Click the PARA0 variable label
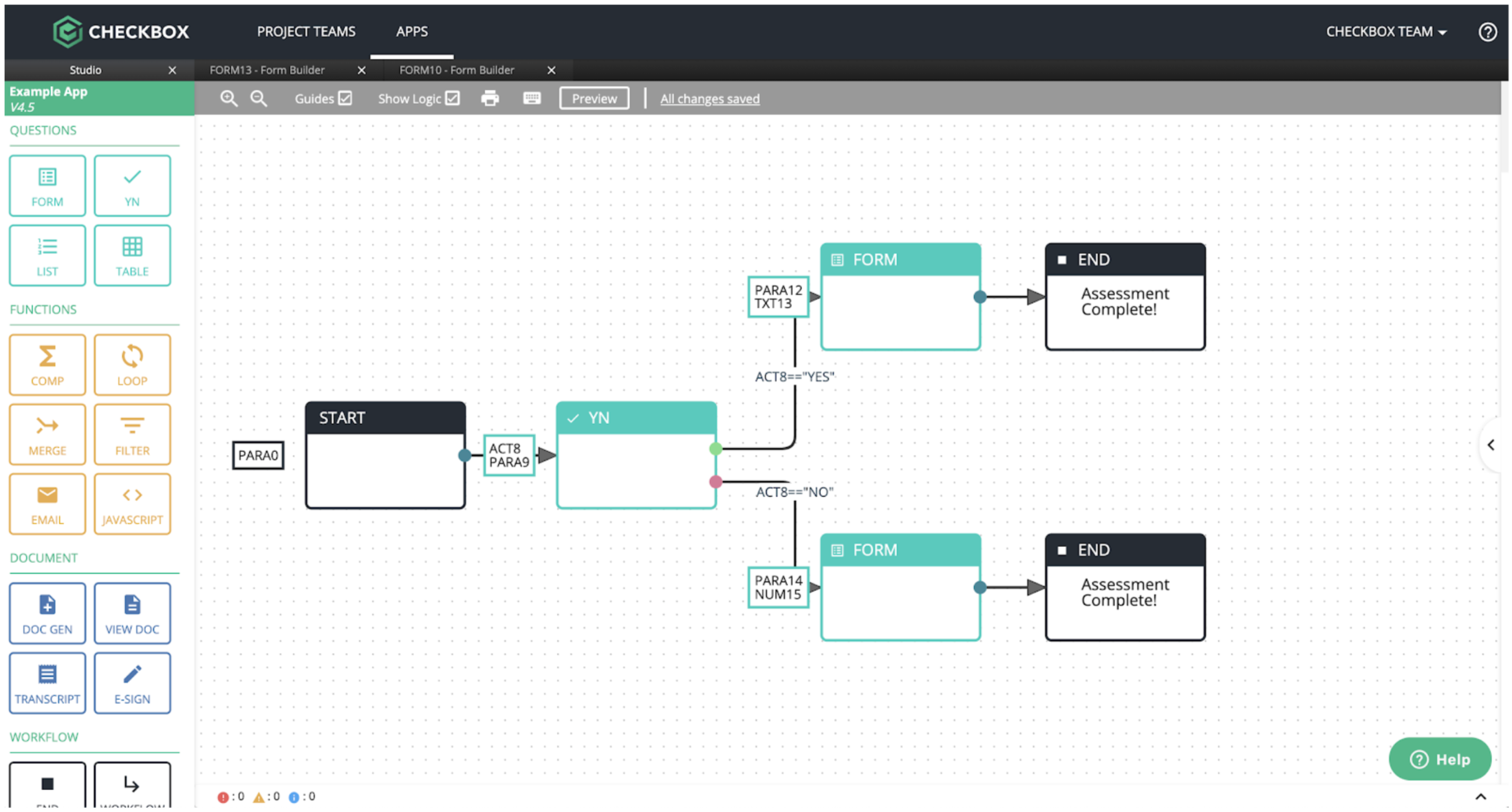The height and width of the screenshot is (812, 1512). (x=258, y=456)
